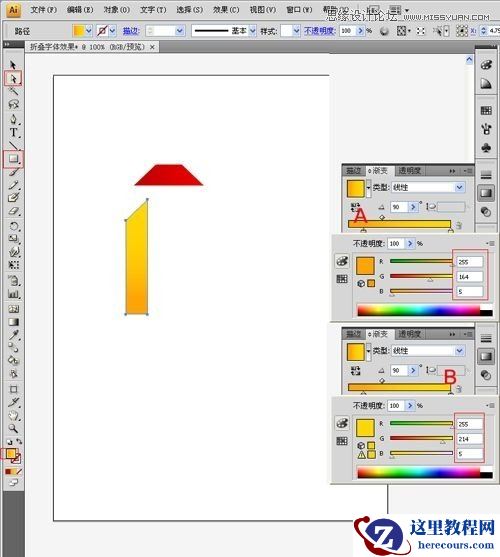Select the Paintbrush tool

[x=13, y=172]
